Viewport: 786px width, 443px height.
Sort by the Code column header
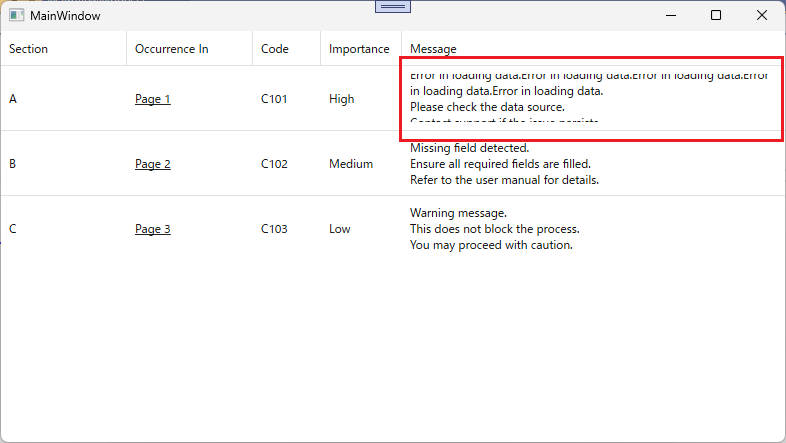pos(286,49)
